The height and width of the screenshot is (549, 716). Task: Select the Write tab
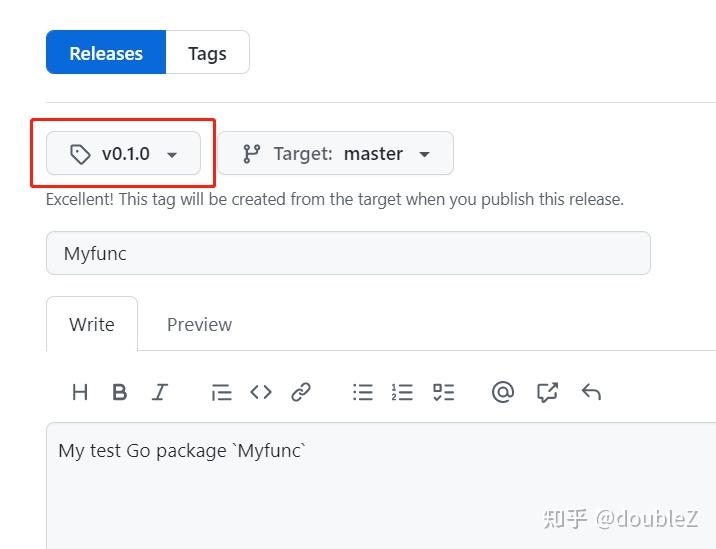[92, 324]
